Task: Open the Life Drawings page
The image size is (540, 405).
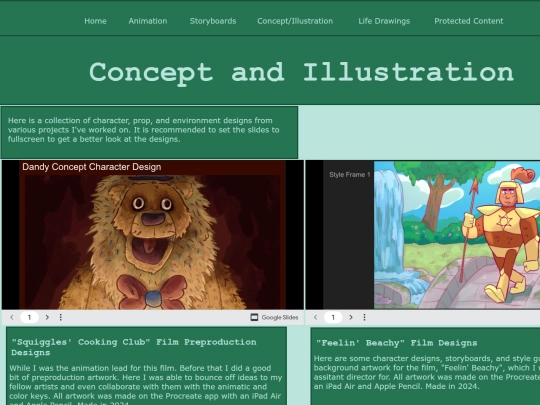Action: tap(384, 21)
